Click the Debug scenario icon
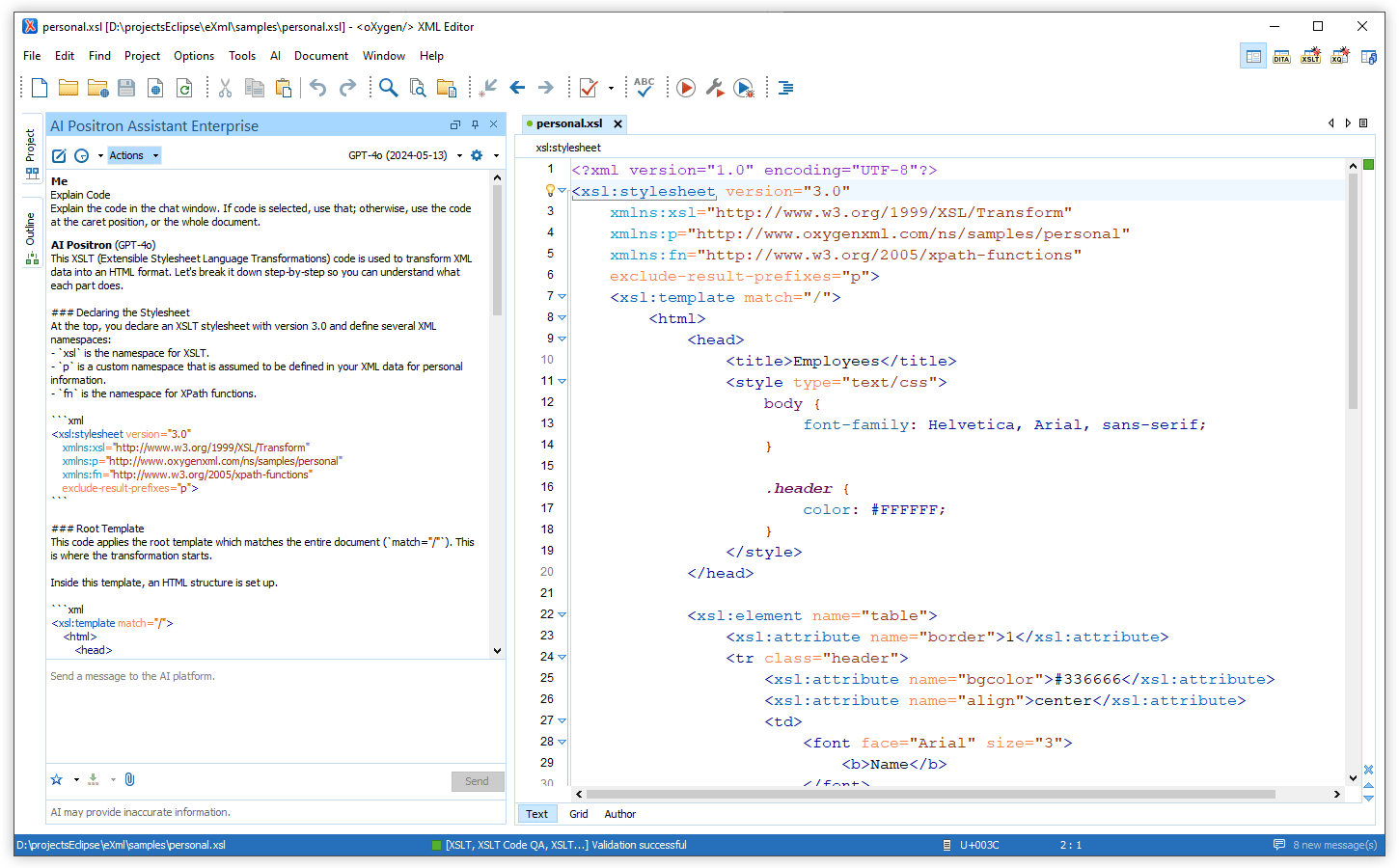The width and height of the screenshot is (1399, 868). 744,88
